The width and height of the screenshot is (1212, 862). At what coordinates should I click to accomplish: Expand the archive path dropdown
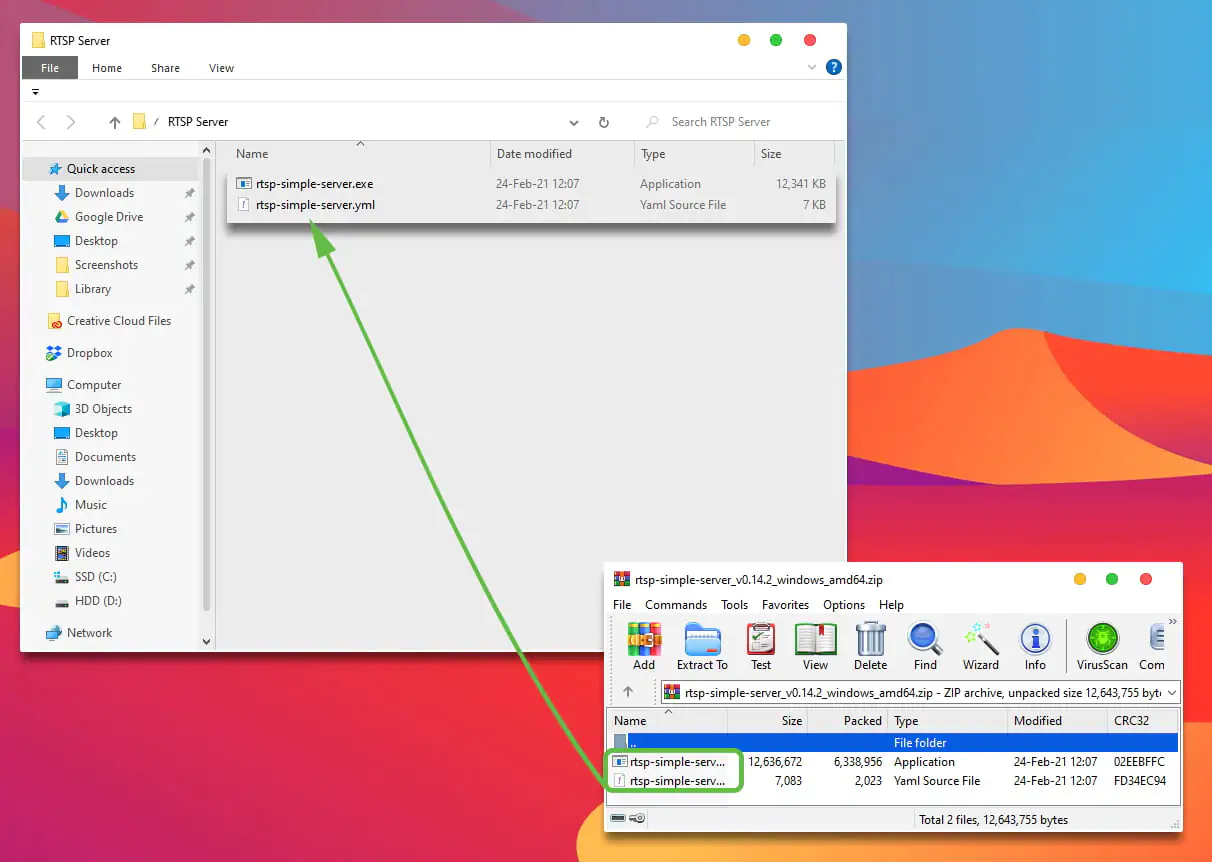click(1171, 692)
